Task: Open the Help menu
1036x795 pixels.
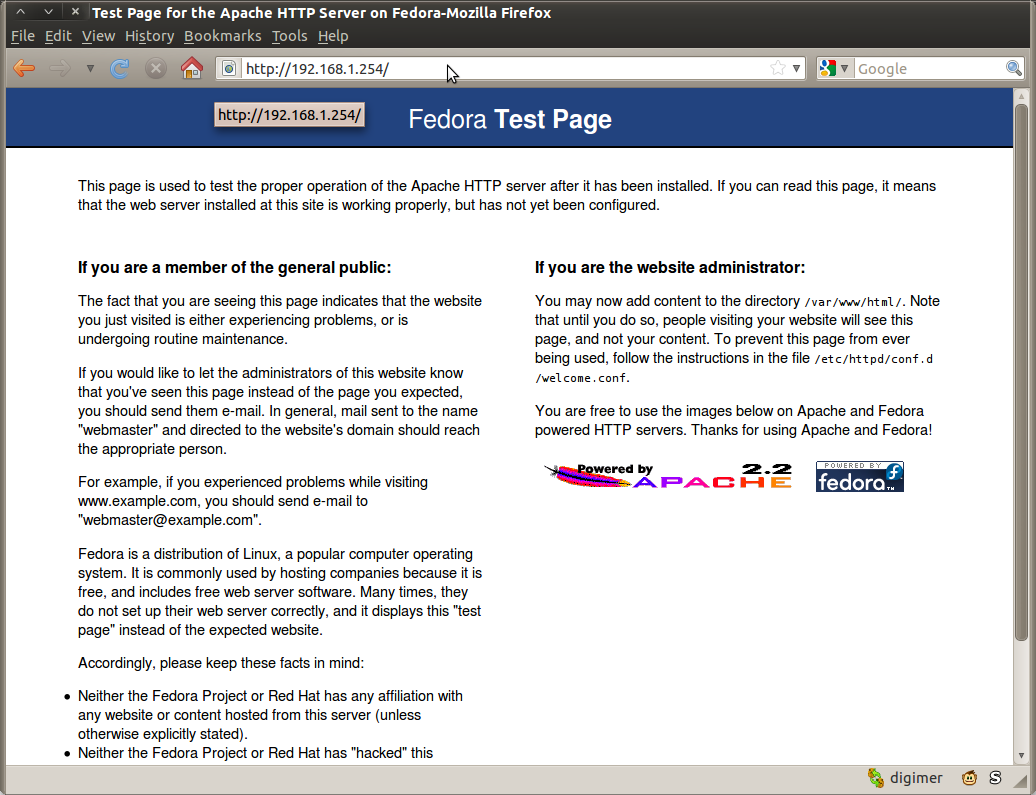Action: click(x=333, y=36)
